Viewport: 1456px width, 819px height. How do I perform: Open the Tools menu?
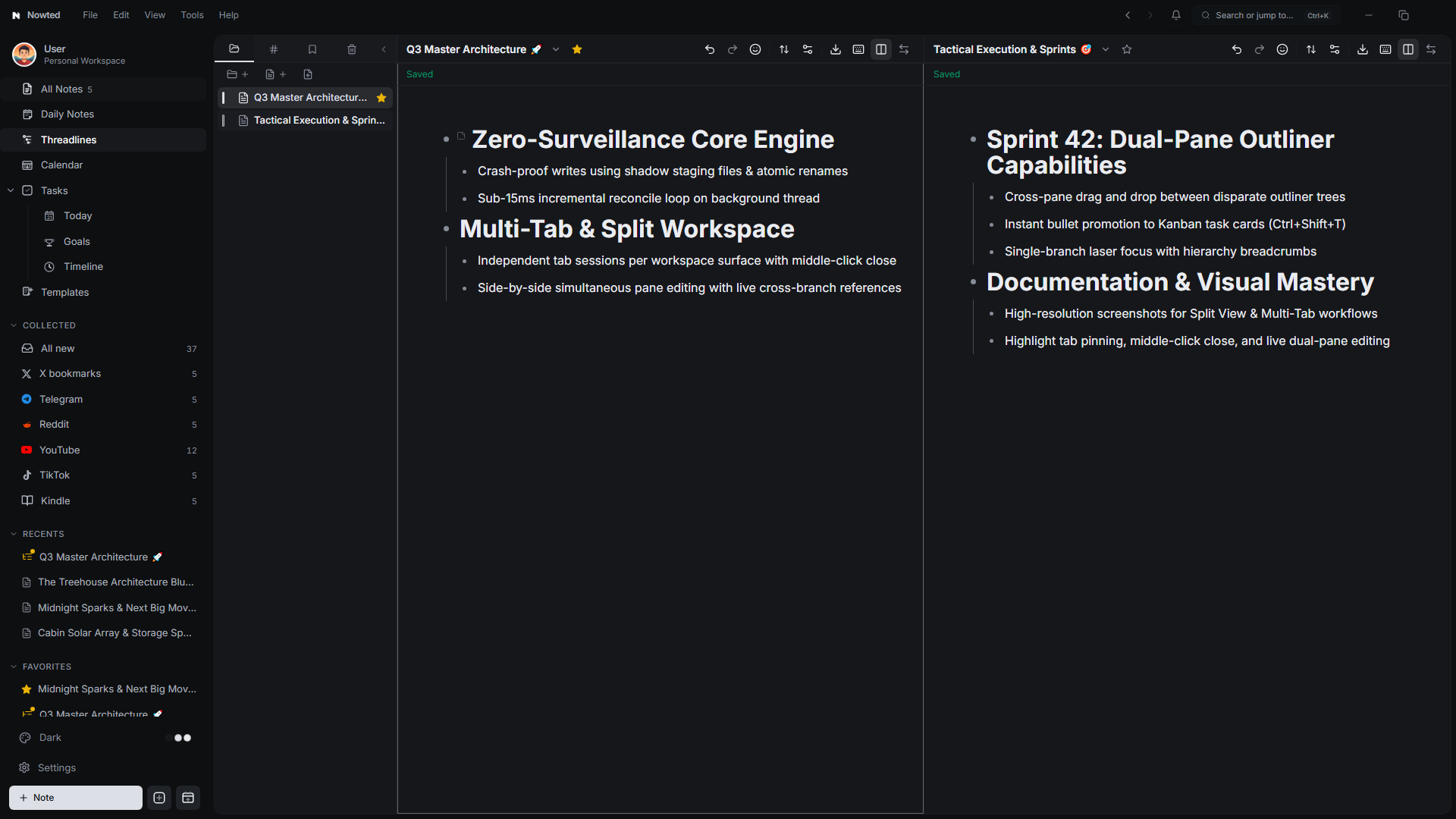point(192,15)
